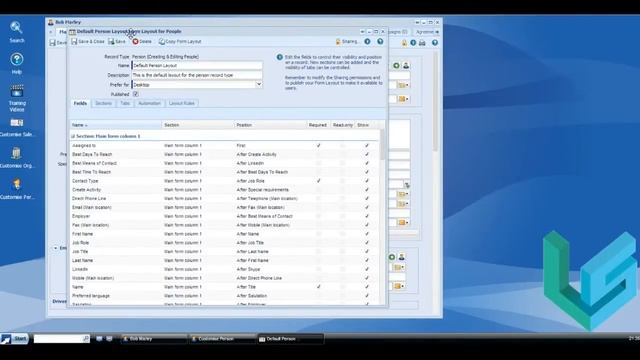The image size is (640, 360).
Task: Click the printer icon in Bob Marley window toolbar
Action: pos(422,43)
